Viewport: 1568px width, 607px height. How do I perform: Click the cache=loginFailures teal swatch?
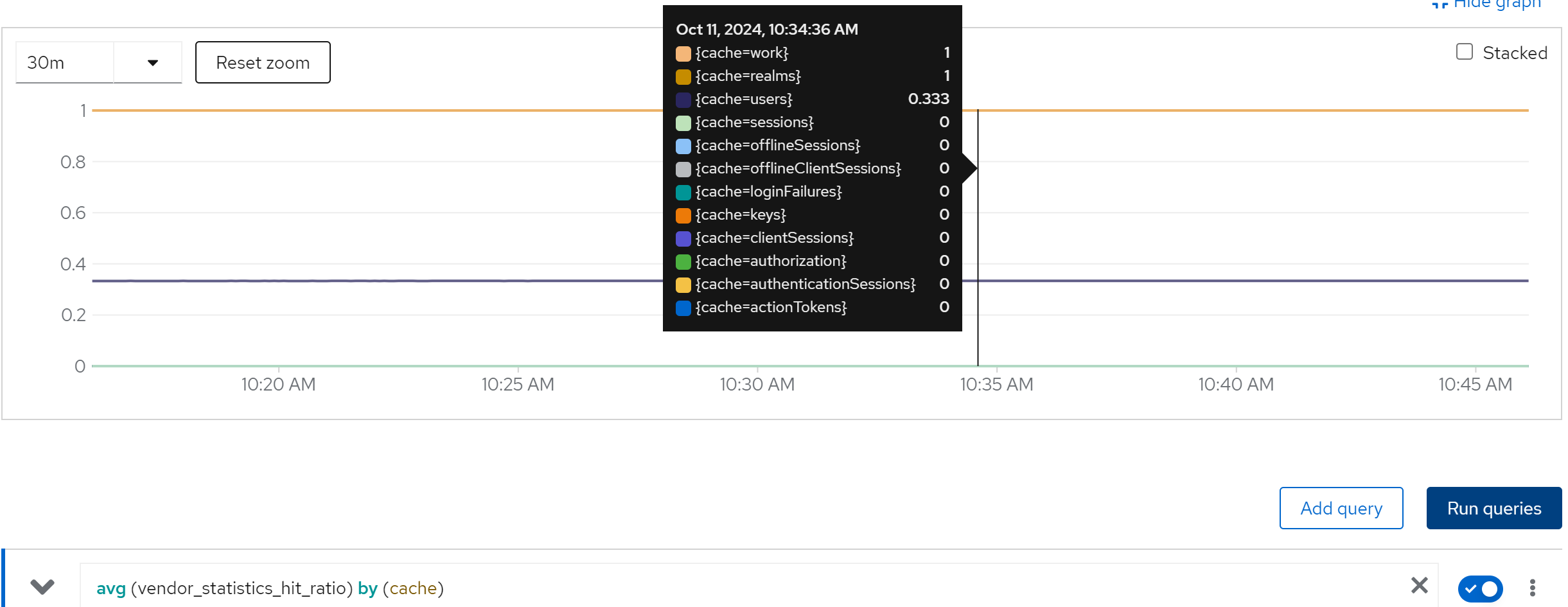point(683,192)
